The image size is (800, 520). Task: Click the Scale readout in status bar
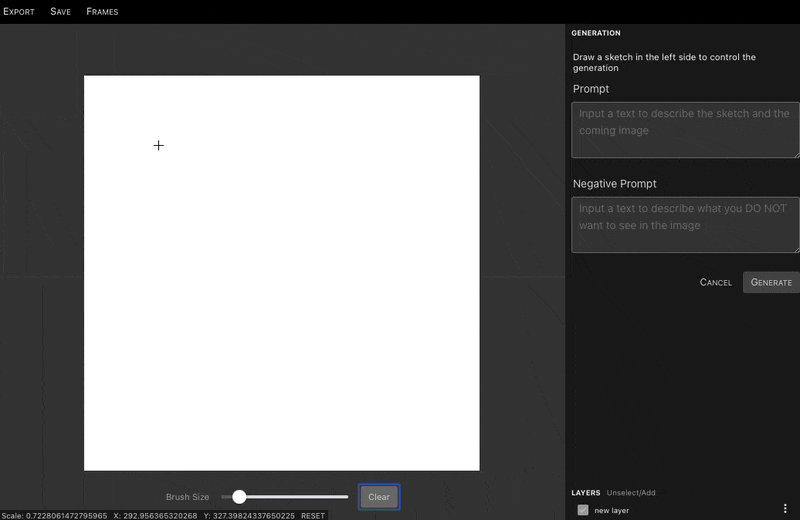54,516
